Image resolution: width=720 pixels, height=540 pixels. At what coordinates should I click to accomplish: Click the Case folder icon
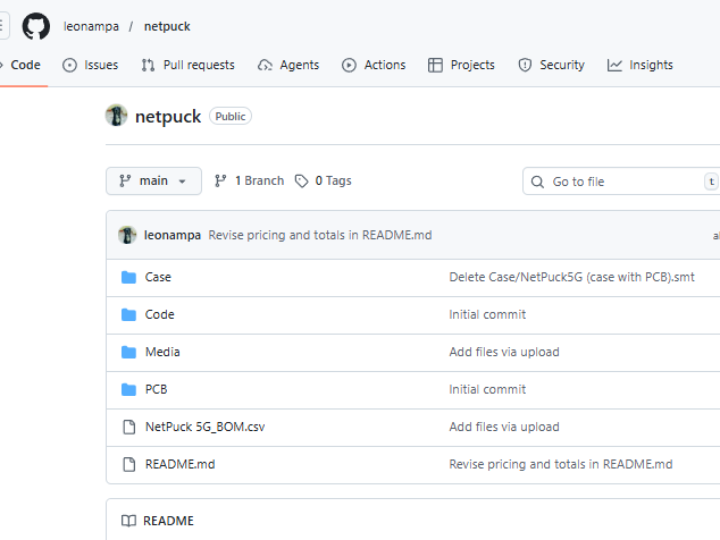[128, 277]
